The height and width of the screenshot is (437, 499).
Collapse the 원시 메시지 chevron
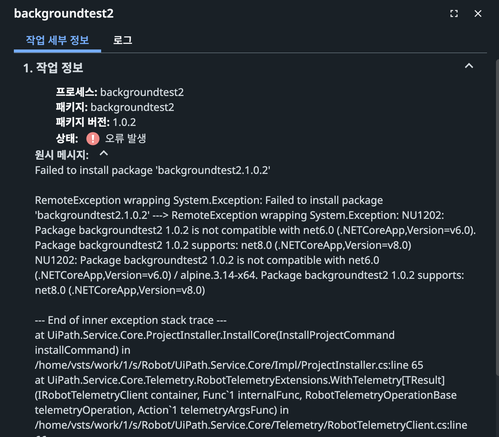(104, 154)
